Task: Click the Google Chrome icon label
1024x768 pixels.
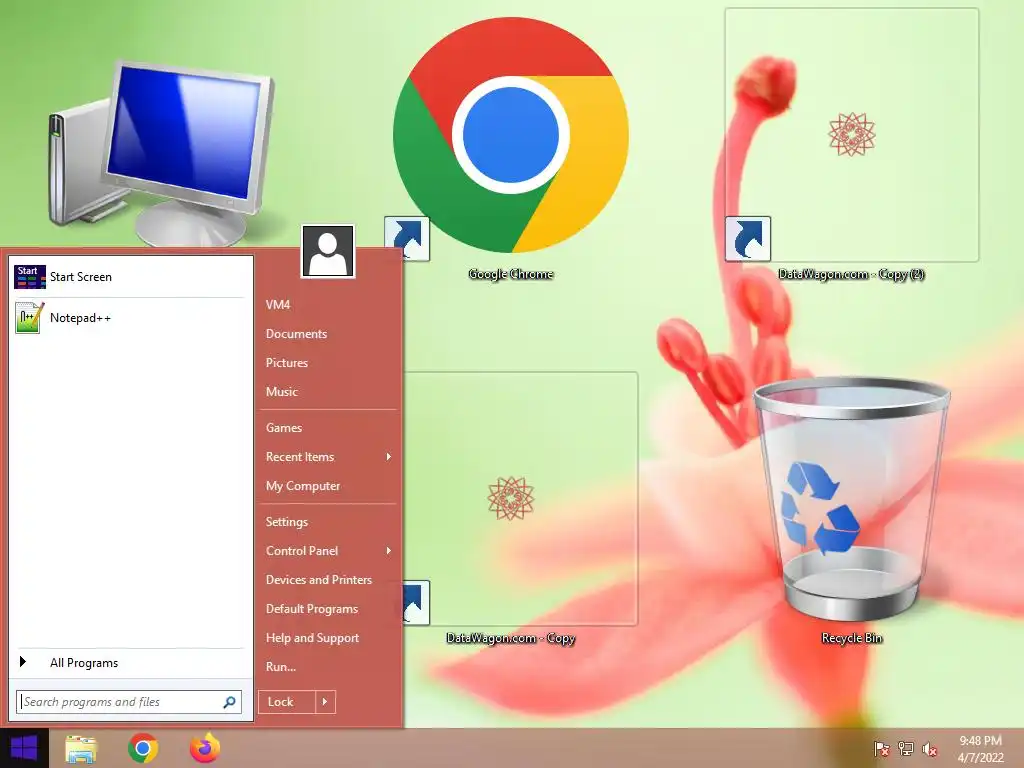Action: click(x=511, y=274)
